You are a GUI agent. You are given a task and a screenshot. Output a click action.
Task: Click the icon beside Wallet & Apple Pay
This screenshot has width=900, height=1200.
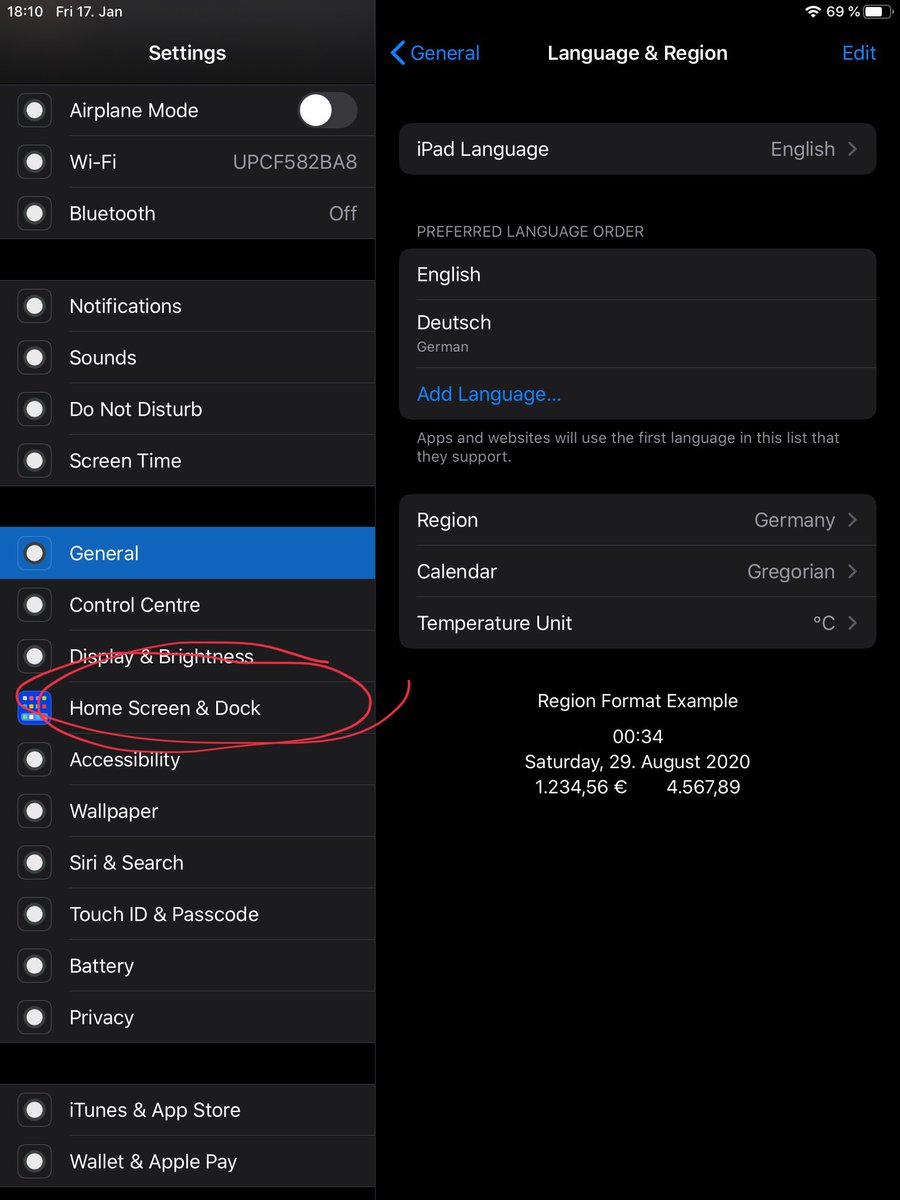coord(35,1162)
